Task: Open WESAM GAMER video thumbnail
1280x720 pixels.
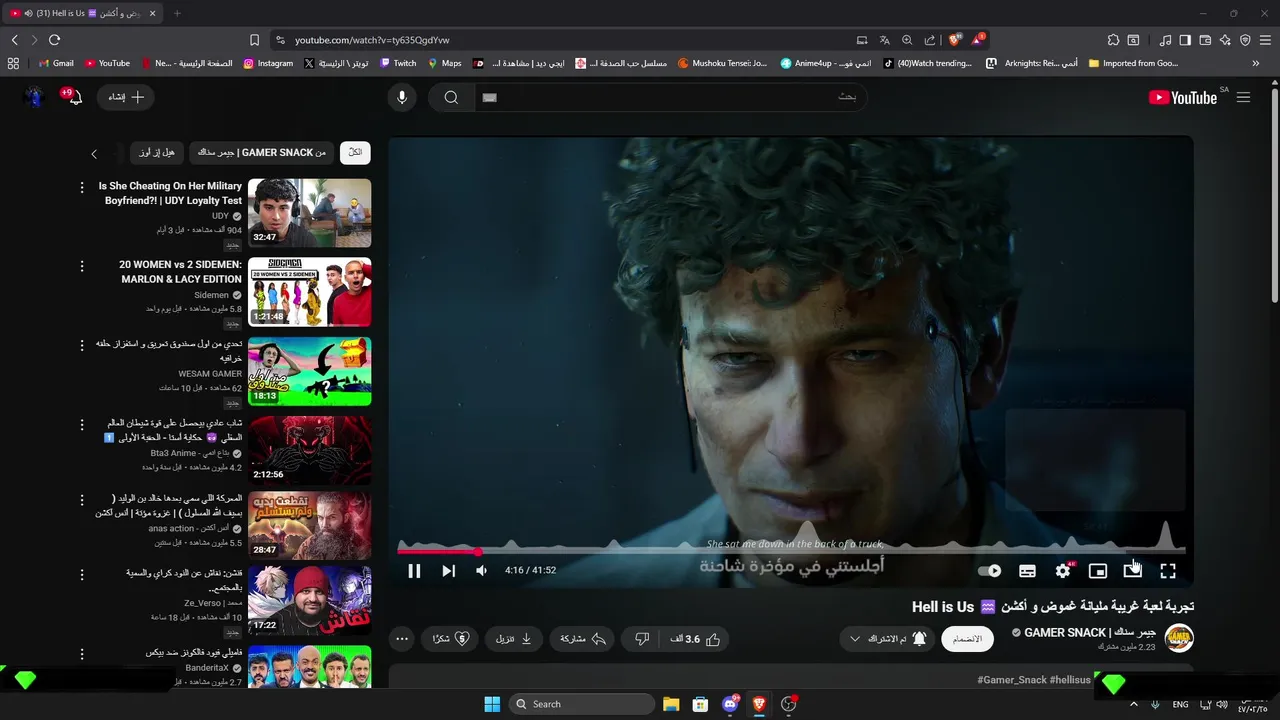Action: click(x=309, y=371)
